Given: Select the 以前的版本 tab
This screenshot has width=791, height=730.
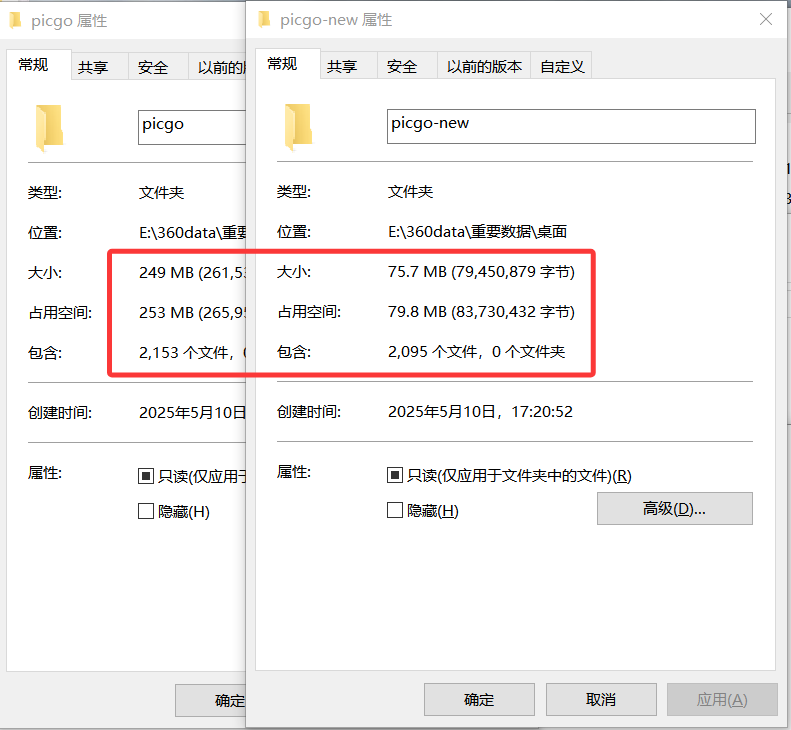Looking at the screenshot, I should click(x=484, y=67).
